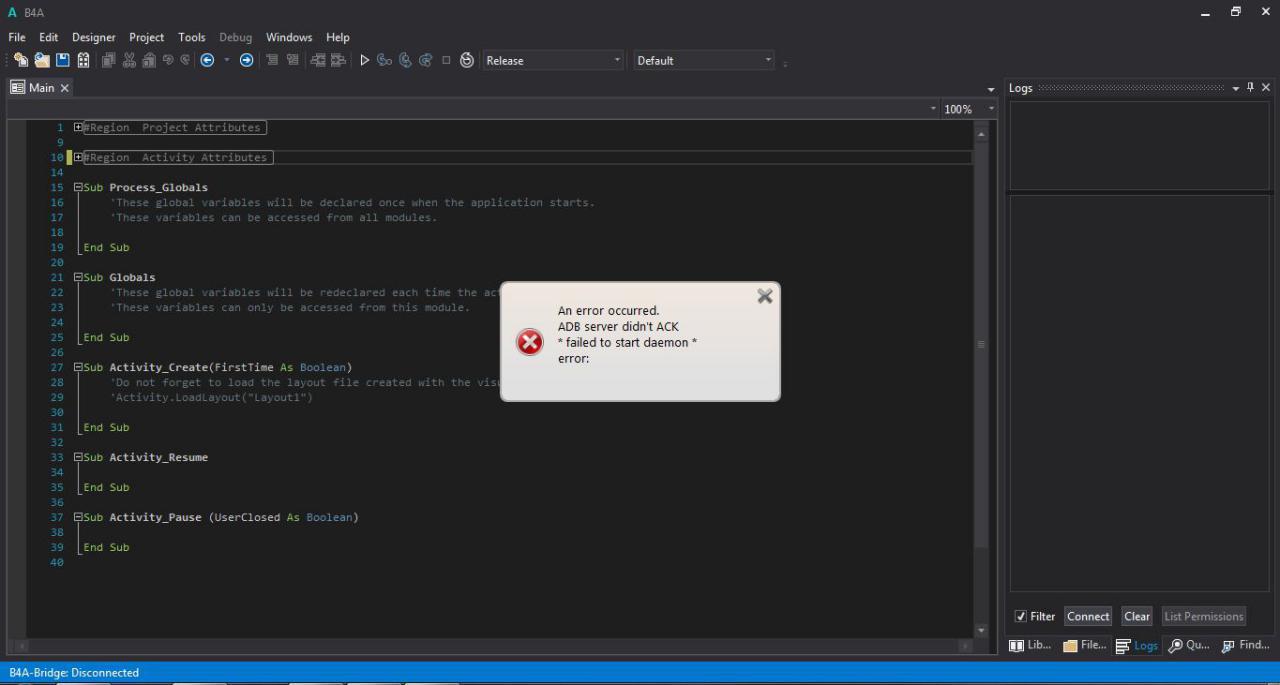Expand the Project Attributes region
Screen dimensions: 1280x685
[78, 128]
